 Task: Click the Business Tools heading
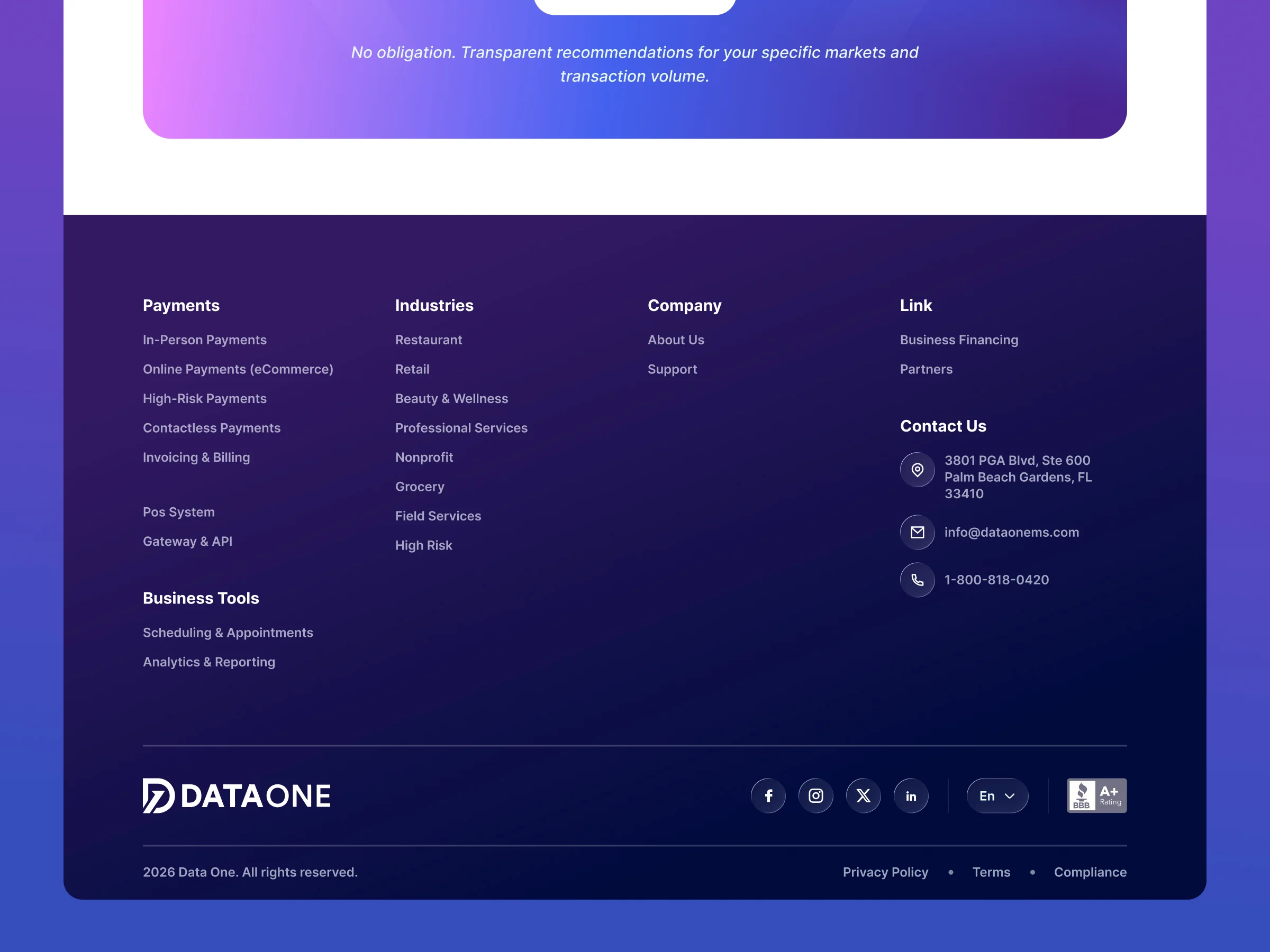click(x=201, y=598)
